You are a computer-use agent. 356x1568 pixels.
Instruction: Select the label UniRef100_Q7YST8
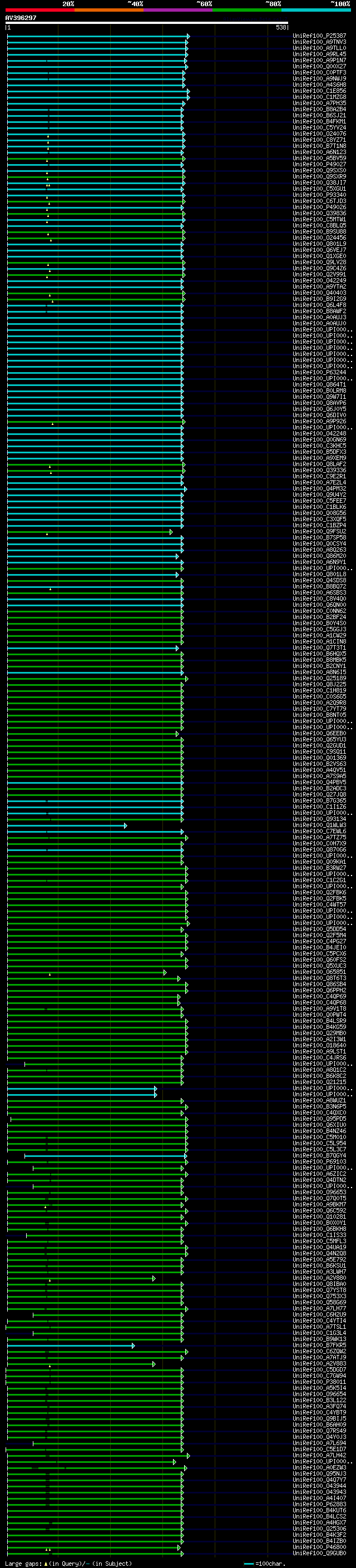319,1290
